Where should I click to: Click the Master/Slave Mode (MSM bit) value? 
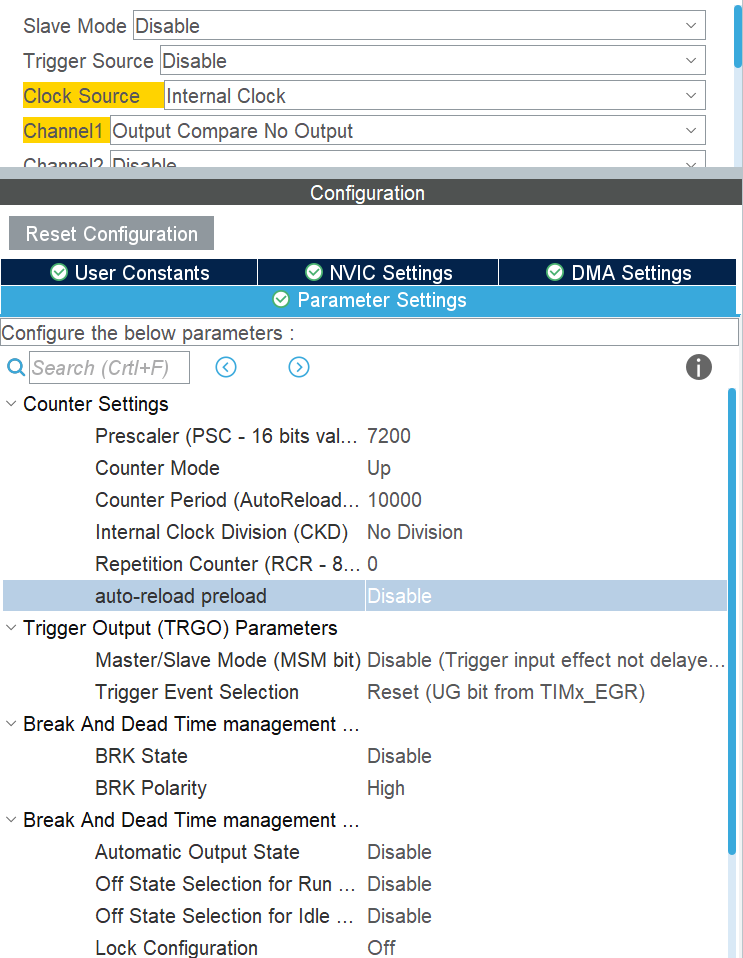tap(546, 660)
